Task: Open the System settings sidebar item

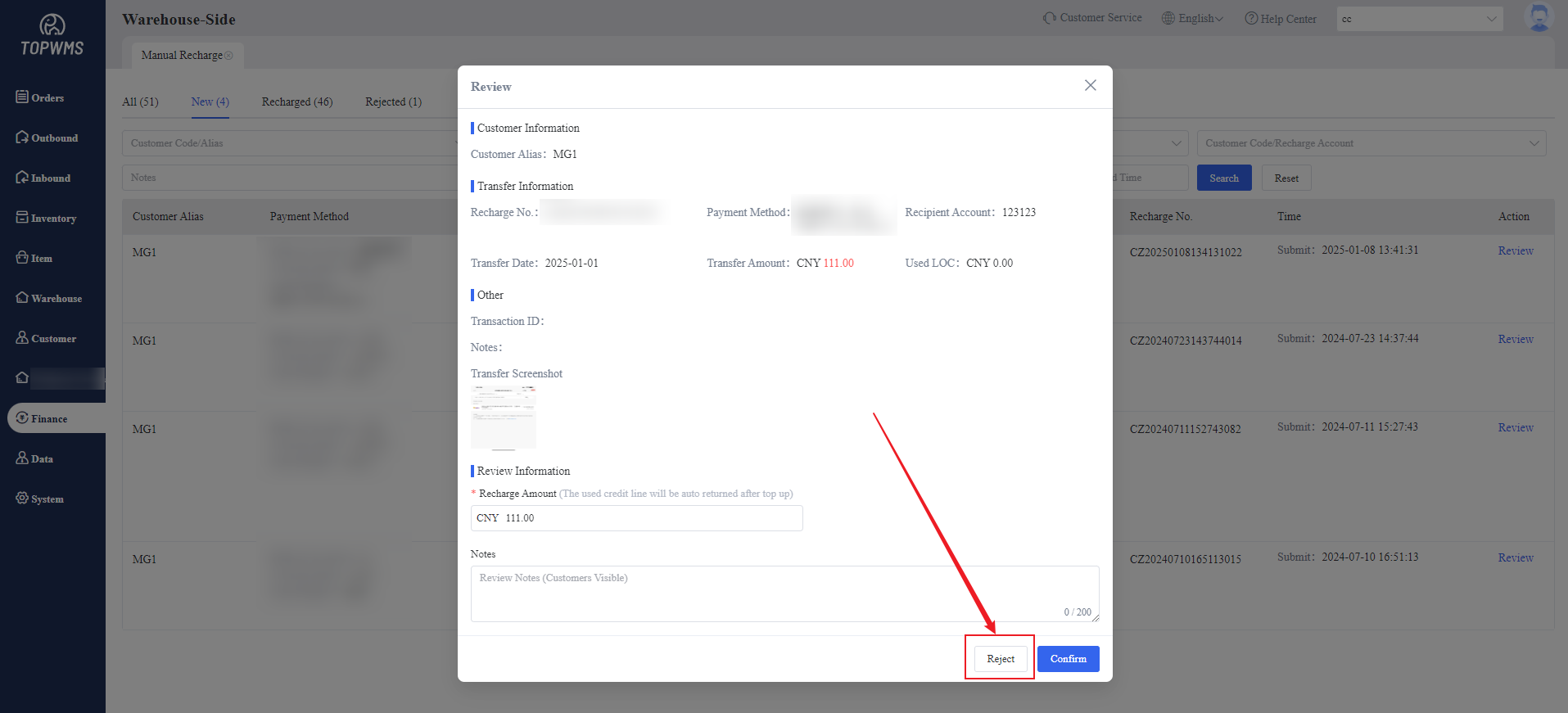Action: point(40,499)
